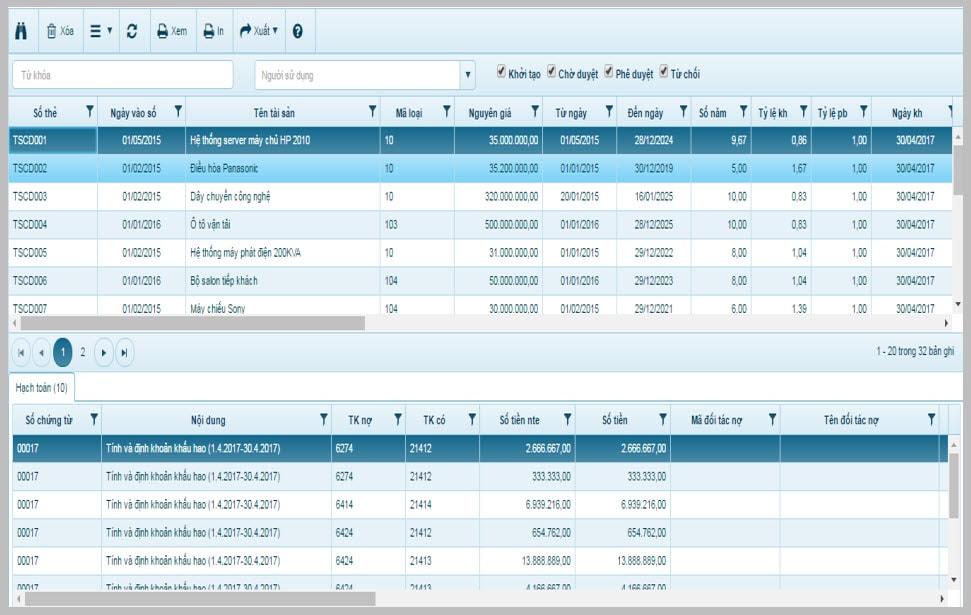
Task: Click asset grid vertical scrollbar down arrow
Action: (x=958, y=304)
